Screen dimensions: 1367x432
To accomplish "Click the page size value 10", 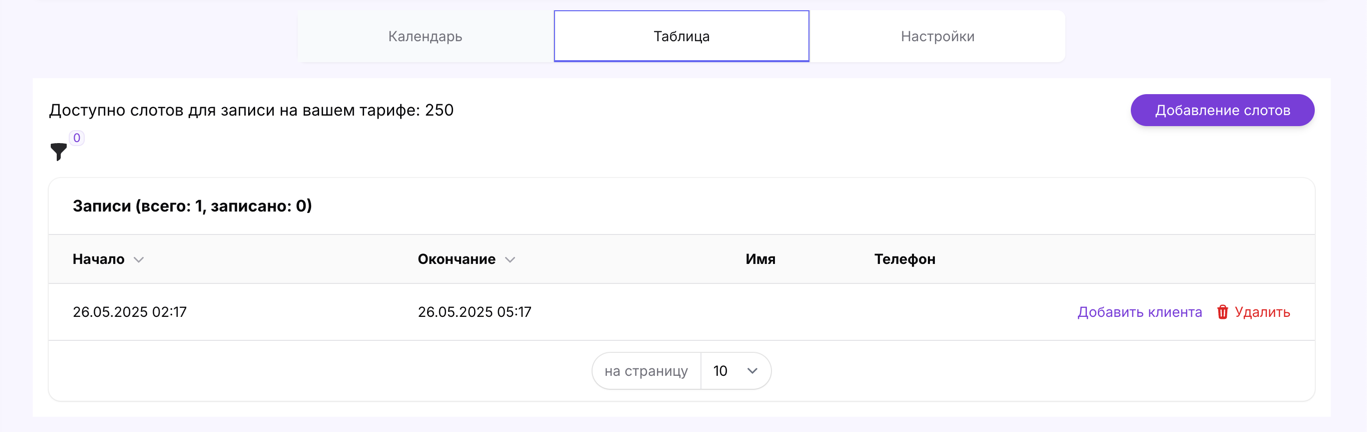I will pos(720,371).
